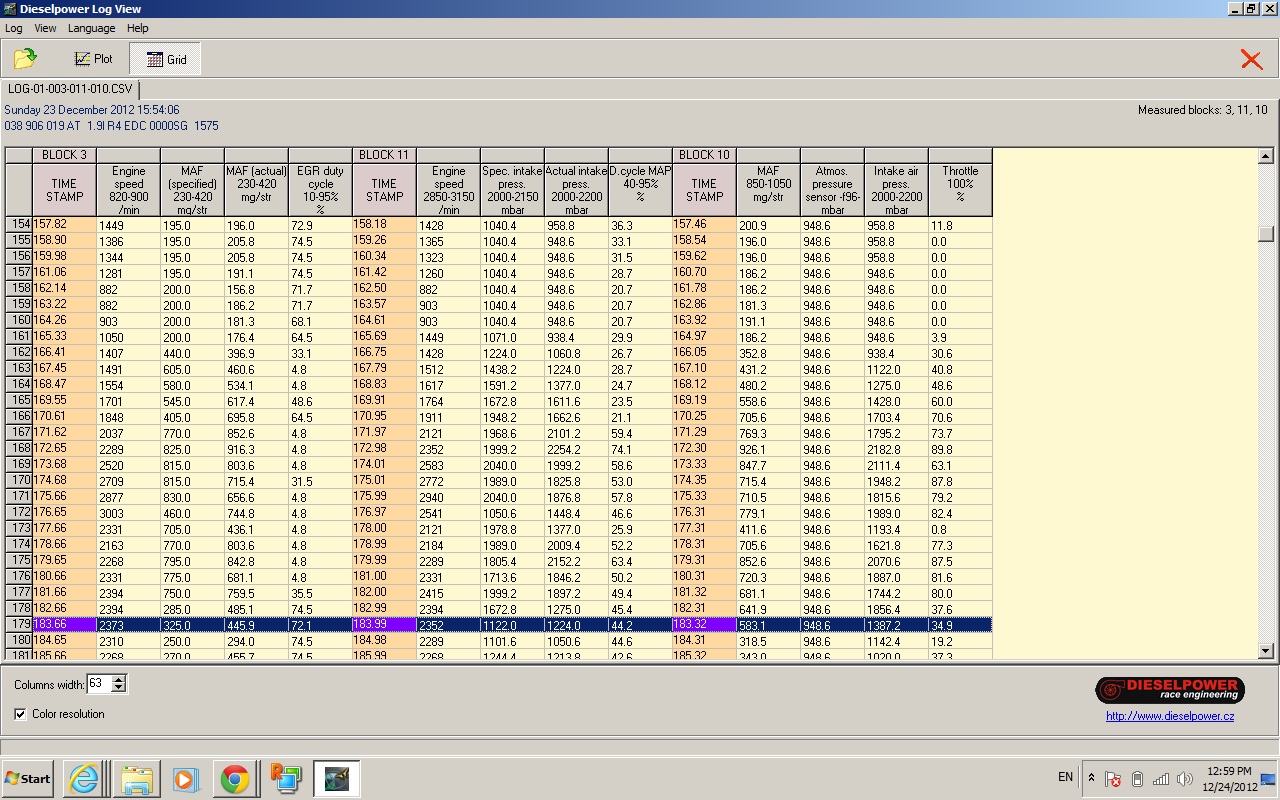This screenshot has width=1280, height=800.
Task: Open the Help menu
Action: click(137, 28)
